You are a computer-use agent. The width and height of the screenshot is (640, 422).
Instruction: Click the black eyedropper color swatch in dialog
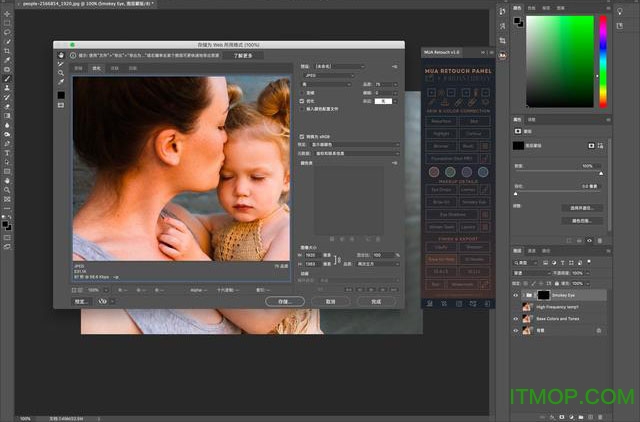click(61, 95)
